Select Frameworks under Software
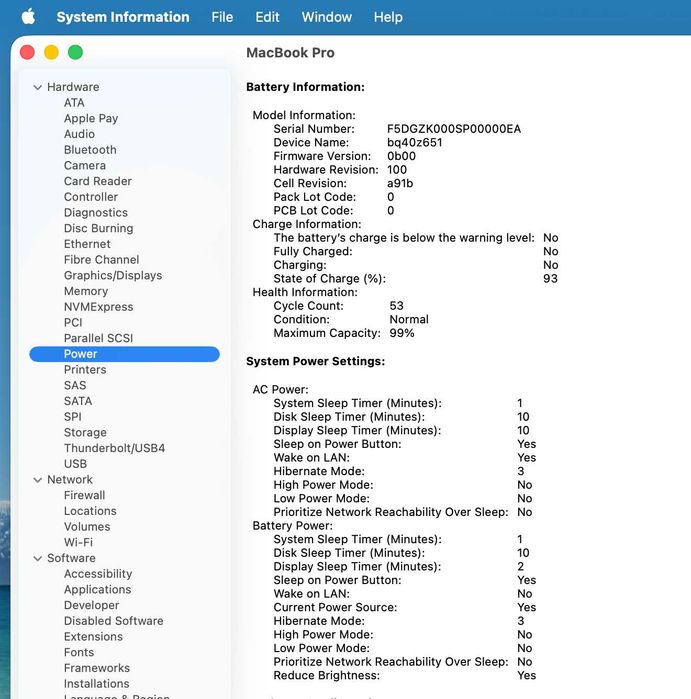Image resolution: width=691 pixels, height=699 pixels. tap(97, 668)
